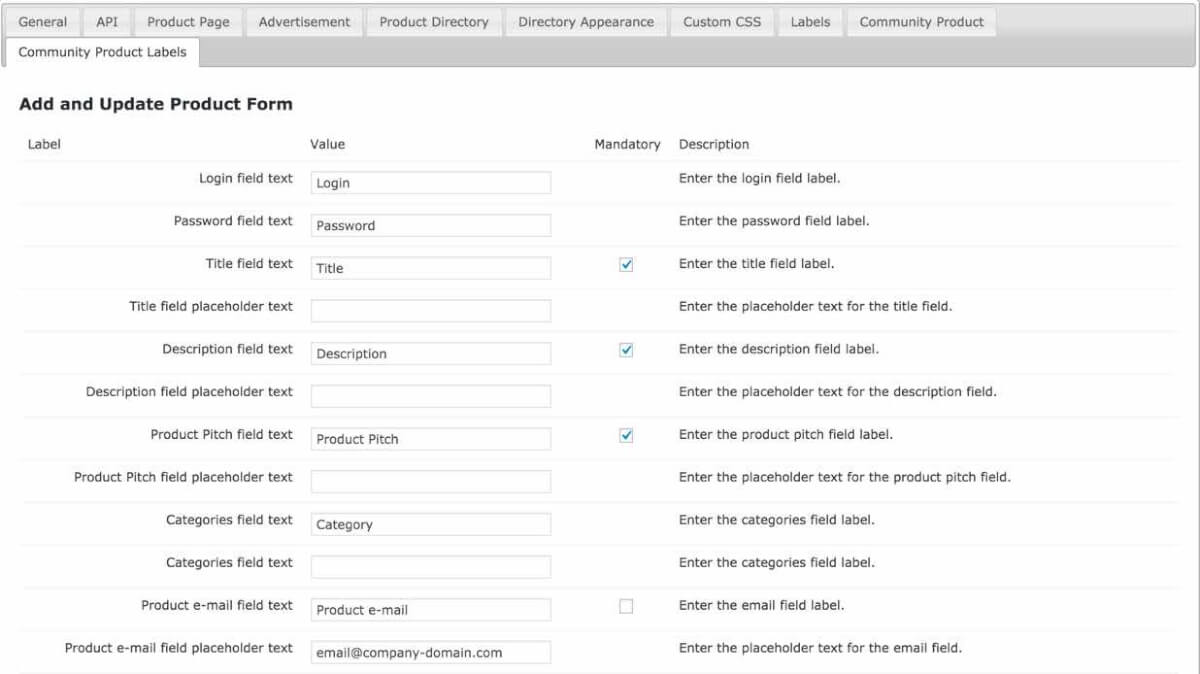Uncheck the Title field mandatory checkbox

coord(626,265)
